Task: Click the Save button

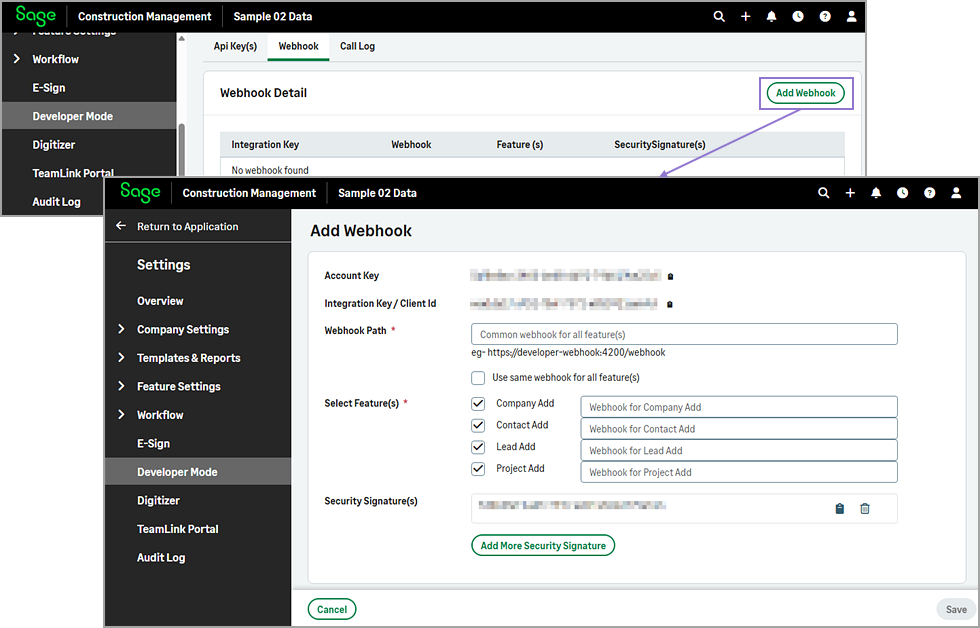Action: [956, 609]
